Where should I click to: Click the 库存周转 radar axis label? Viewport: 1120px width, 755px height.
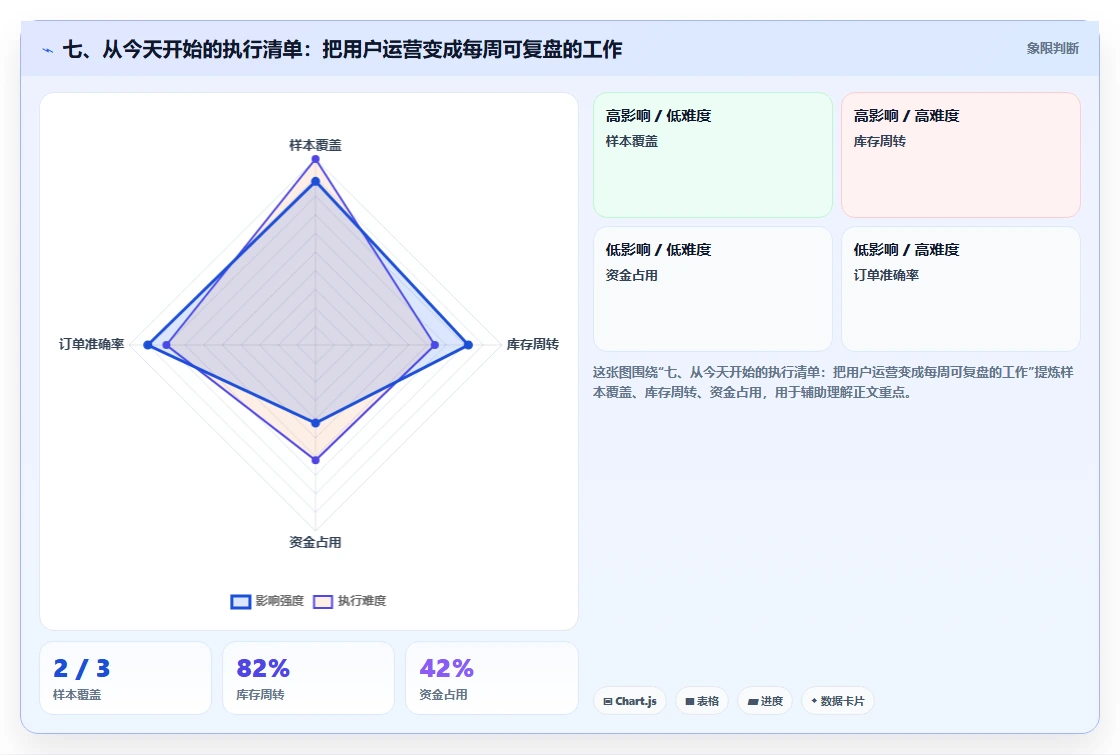532,344
